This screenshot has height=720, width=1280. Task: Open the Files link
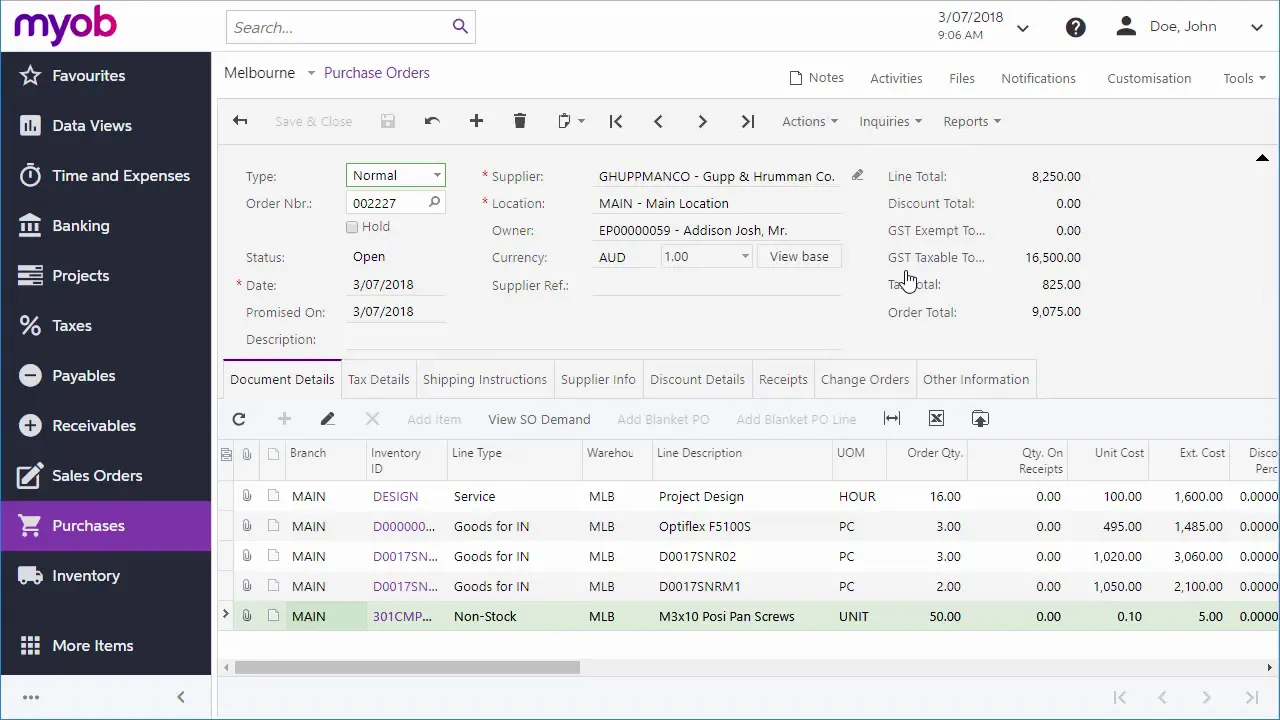962,78
